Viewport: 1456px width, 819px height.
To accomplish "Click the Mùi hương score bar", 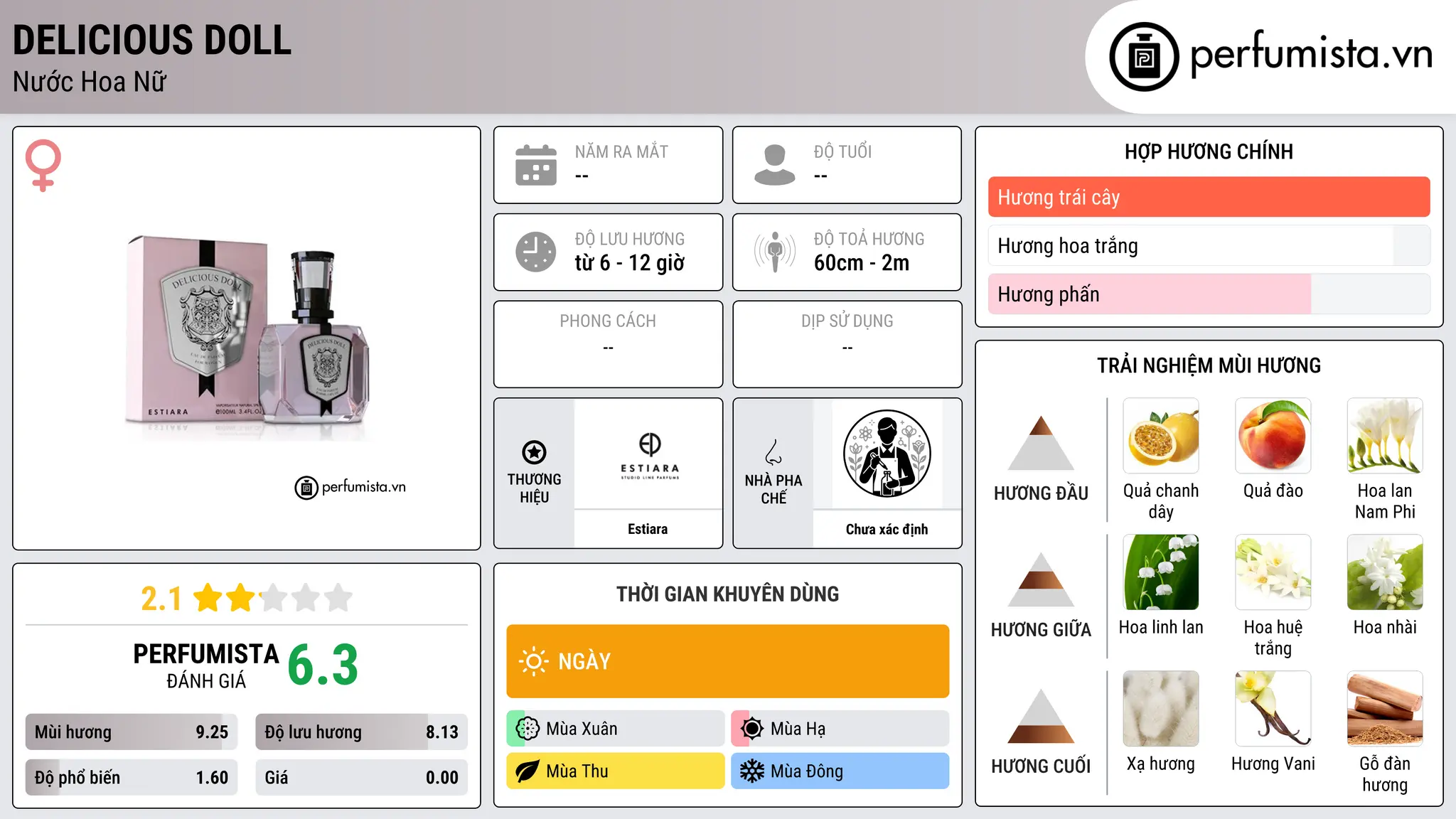I will click(132, 732).
